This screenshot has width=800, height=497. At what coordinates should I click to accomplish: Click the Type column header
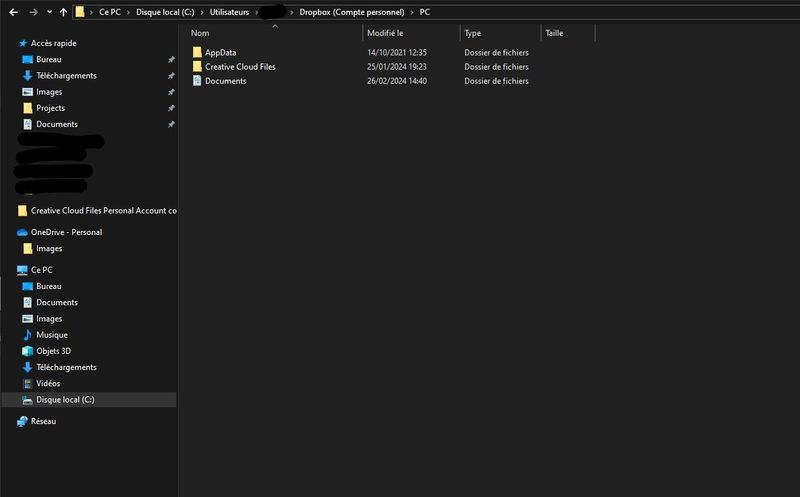(472, 33)
